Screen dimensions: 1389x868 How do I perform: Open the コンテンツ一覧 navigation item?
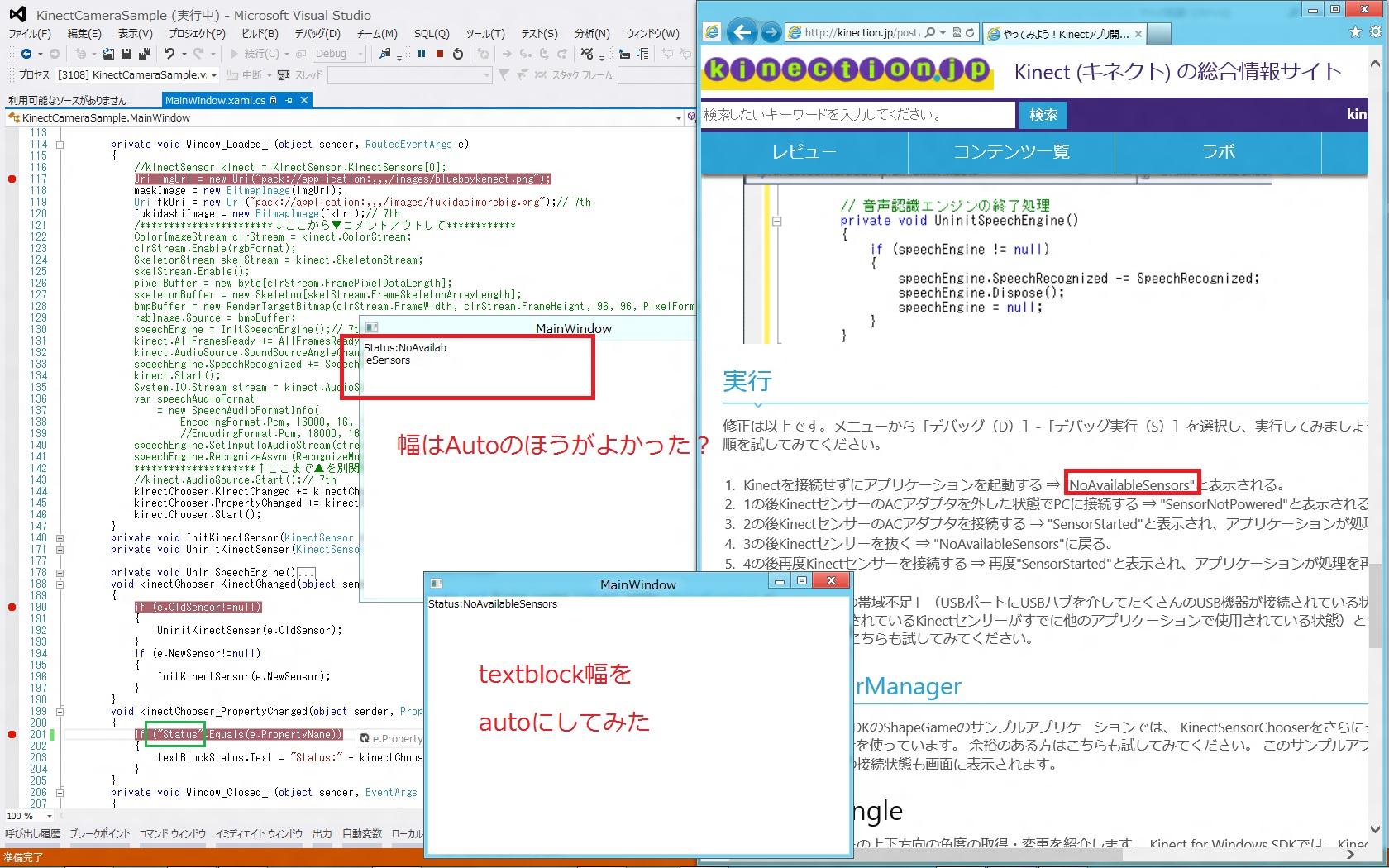(x=1011, y=152)
